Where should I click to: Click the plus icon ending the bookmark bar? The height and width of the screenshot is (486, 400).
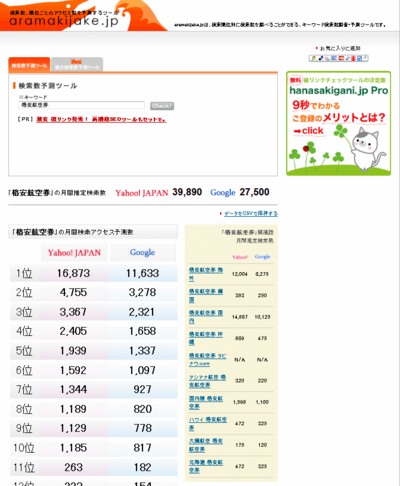click(365, 58)
